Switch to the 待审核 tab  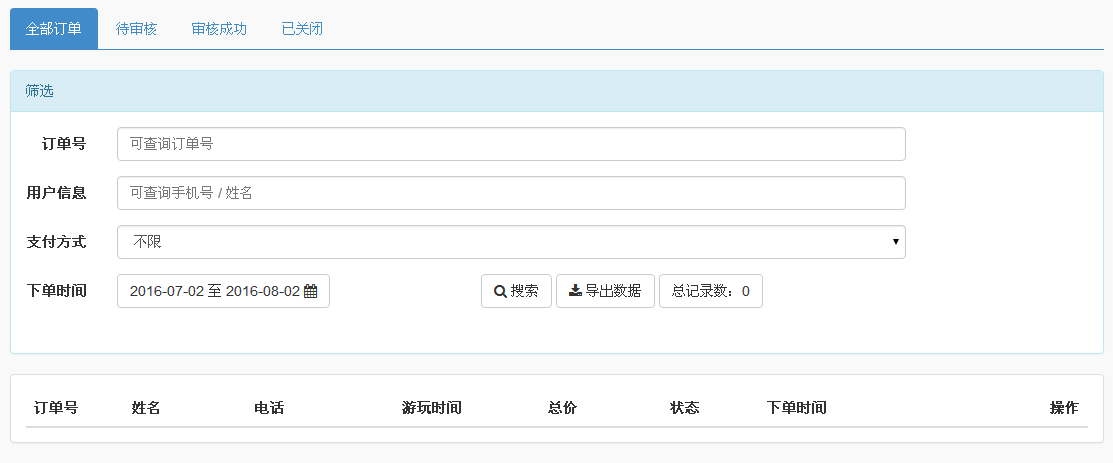coord(136,29)
